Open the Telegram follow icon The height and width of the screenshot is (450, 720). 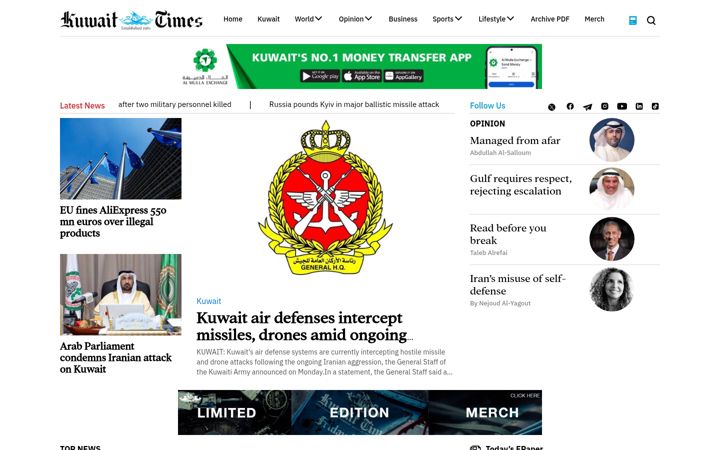tap(587, 107)
